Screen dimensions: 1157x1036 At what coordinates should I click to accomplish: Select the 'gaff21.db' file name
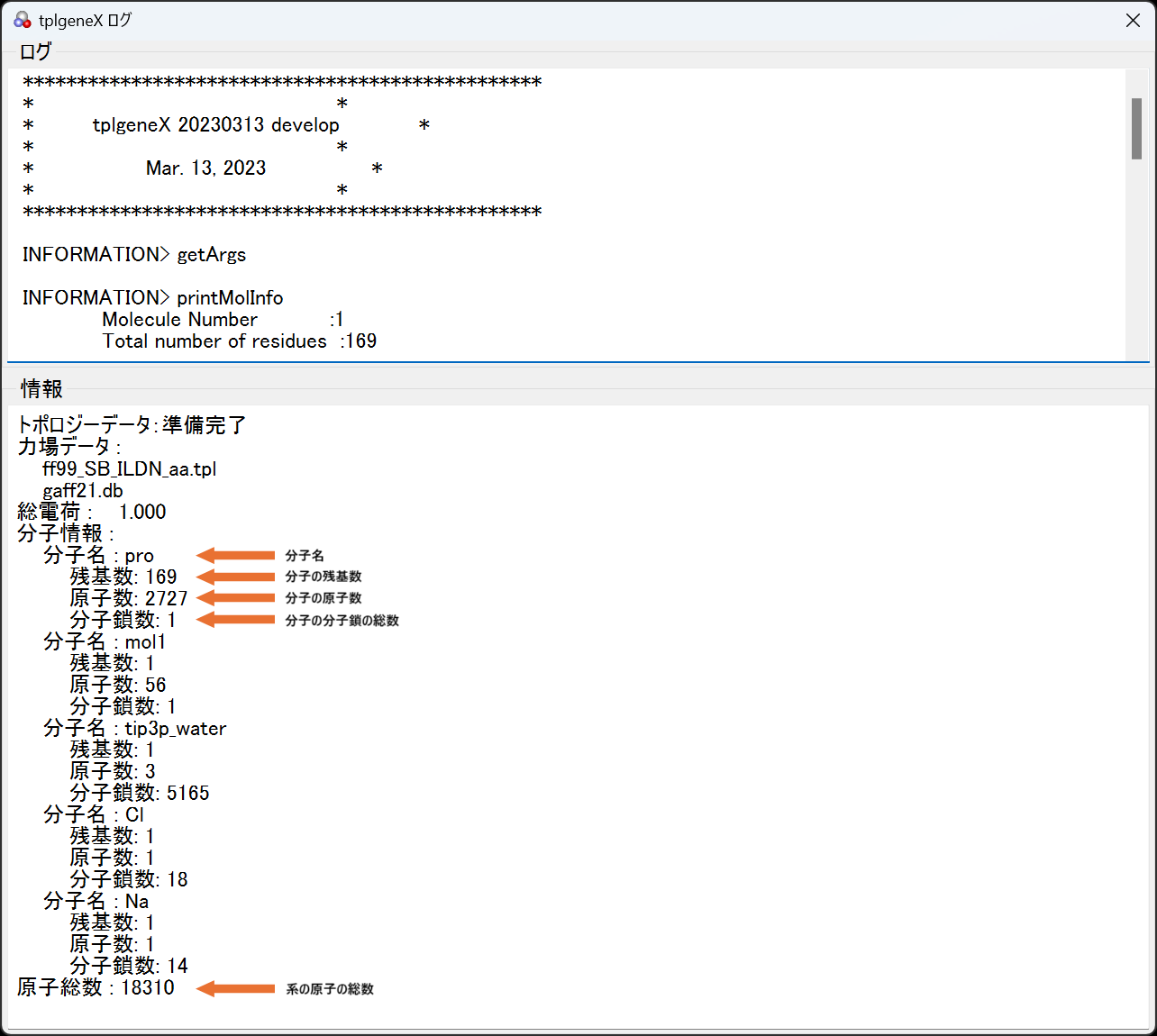pyautogui.click(x=82, y=490)
